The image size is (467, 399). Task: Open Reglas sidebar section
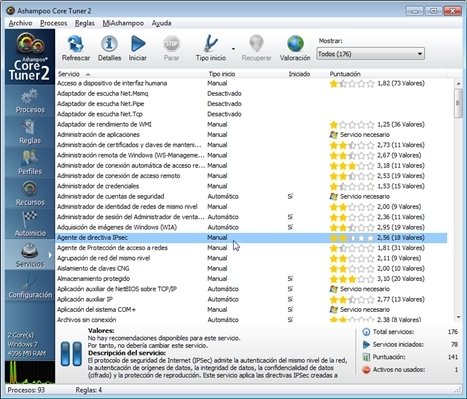pos(30,132)
